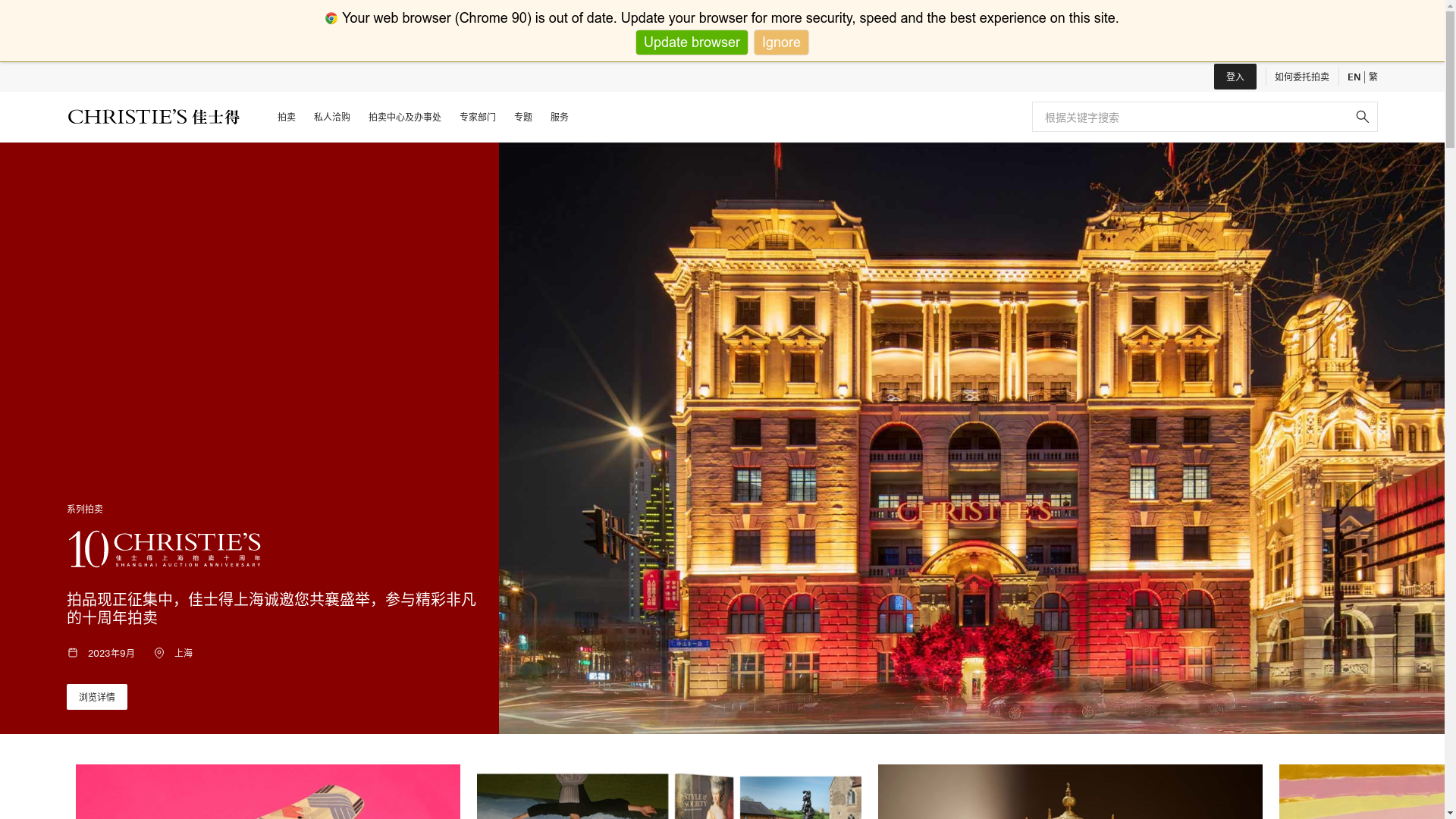Click the Chrome logo icon in banner
This screenshot has width=1456, height=819.
[x=331, y=18]
